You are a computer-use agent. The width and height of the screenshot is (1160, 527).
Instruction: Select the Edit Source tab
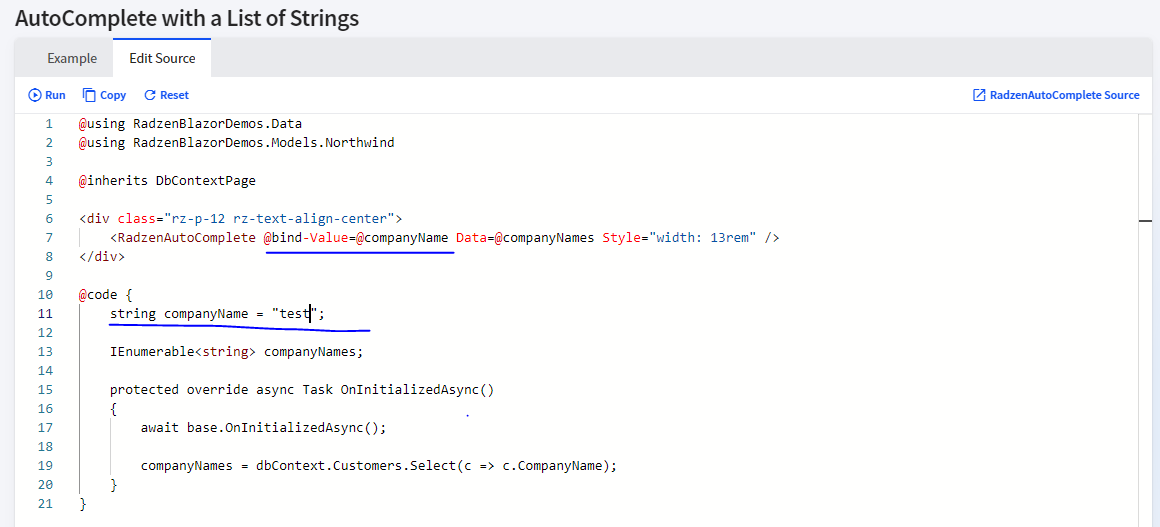pyautogui.click(x=162, y=58)
